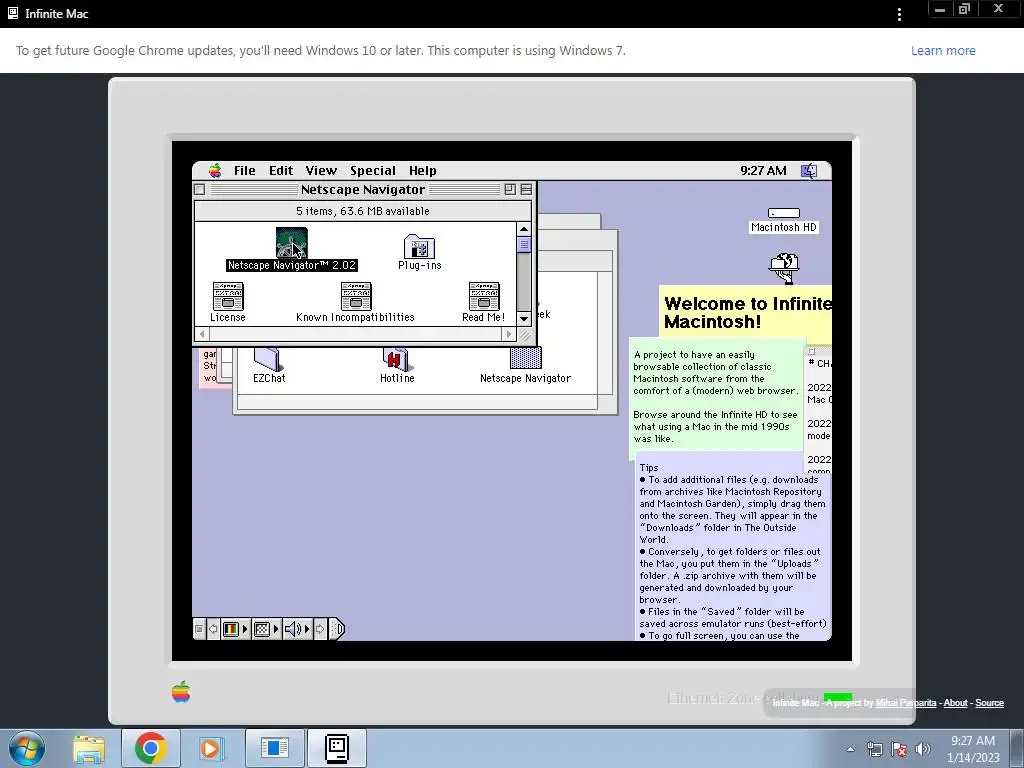The height and width of the screenshot is (768, 1024).
Task: Select the greyed Netscape Navigator folder icon
Action: point(525,358)
